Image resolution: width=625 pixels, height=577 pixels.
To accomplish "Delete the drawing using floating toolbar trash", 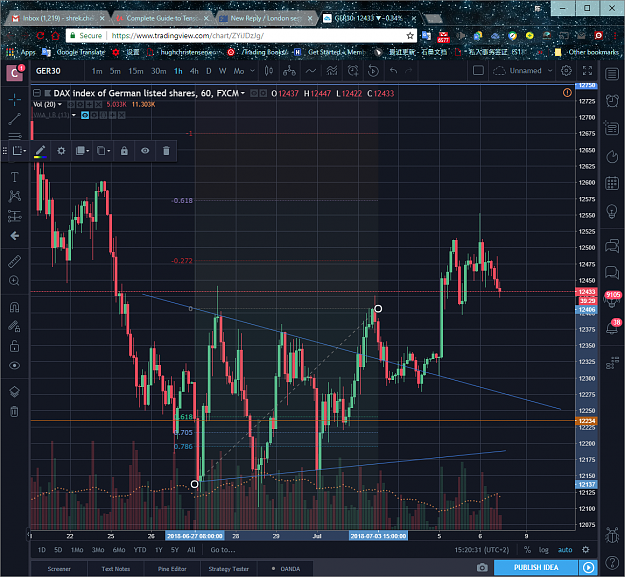I will (x=166, y=151).
